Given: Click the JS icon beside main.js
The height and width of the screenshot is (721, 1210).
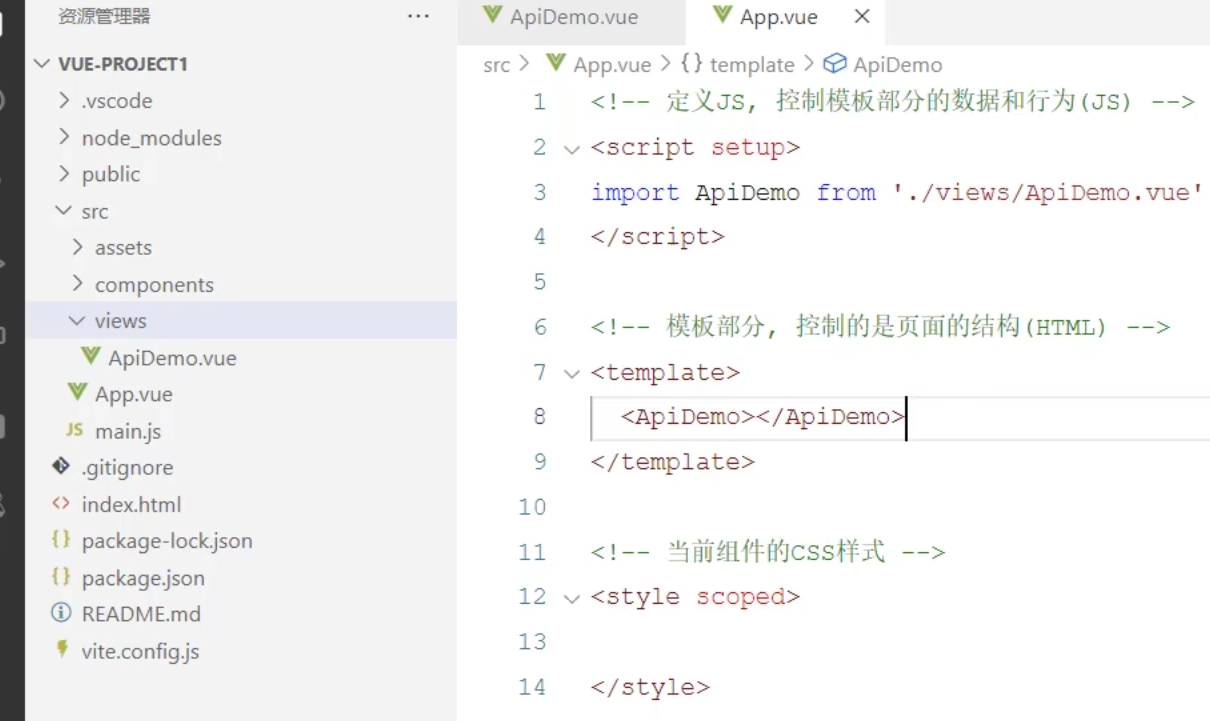Looking at the screenshot, I should (74, 430).
